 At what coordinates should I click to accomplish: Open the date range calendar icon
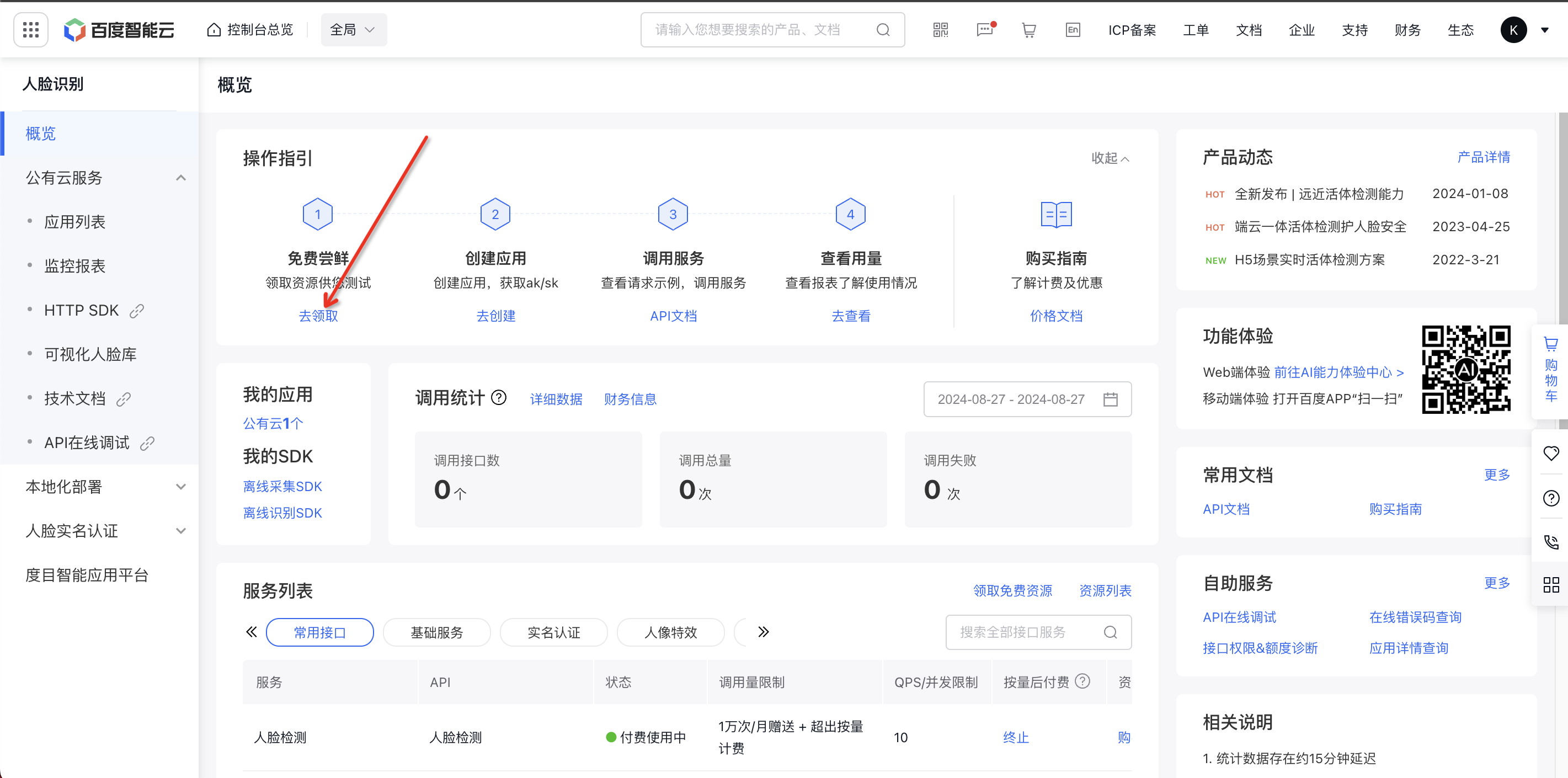tap(1110, 399)
